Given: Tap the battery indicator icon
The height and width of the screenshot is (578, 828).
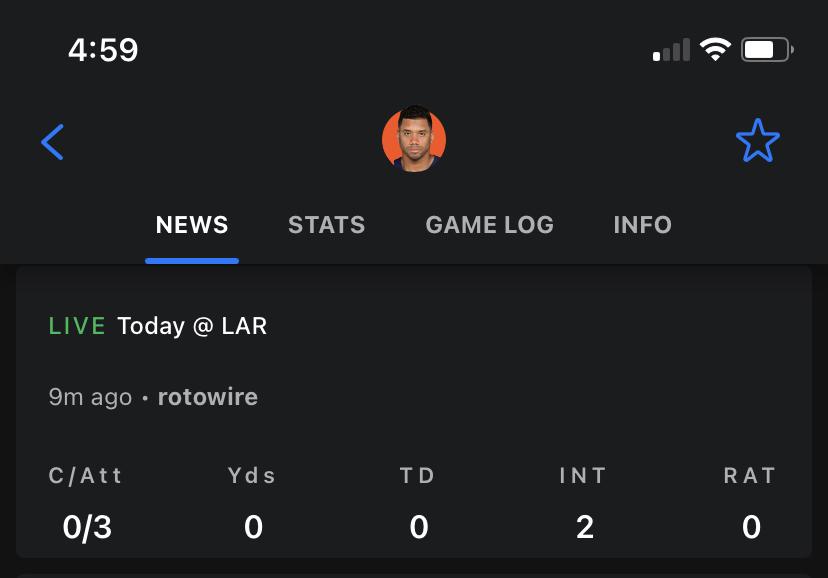Looking at the screenshot, I should tap(767, 49).
